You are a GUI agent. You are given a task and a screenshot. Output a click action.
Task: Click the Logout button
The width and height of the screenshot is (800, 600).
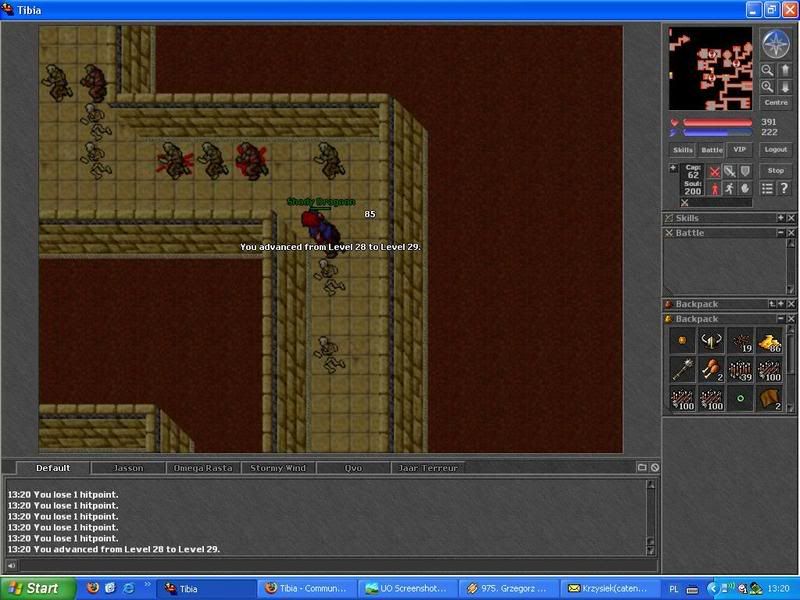tap(776, 149)
